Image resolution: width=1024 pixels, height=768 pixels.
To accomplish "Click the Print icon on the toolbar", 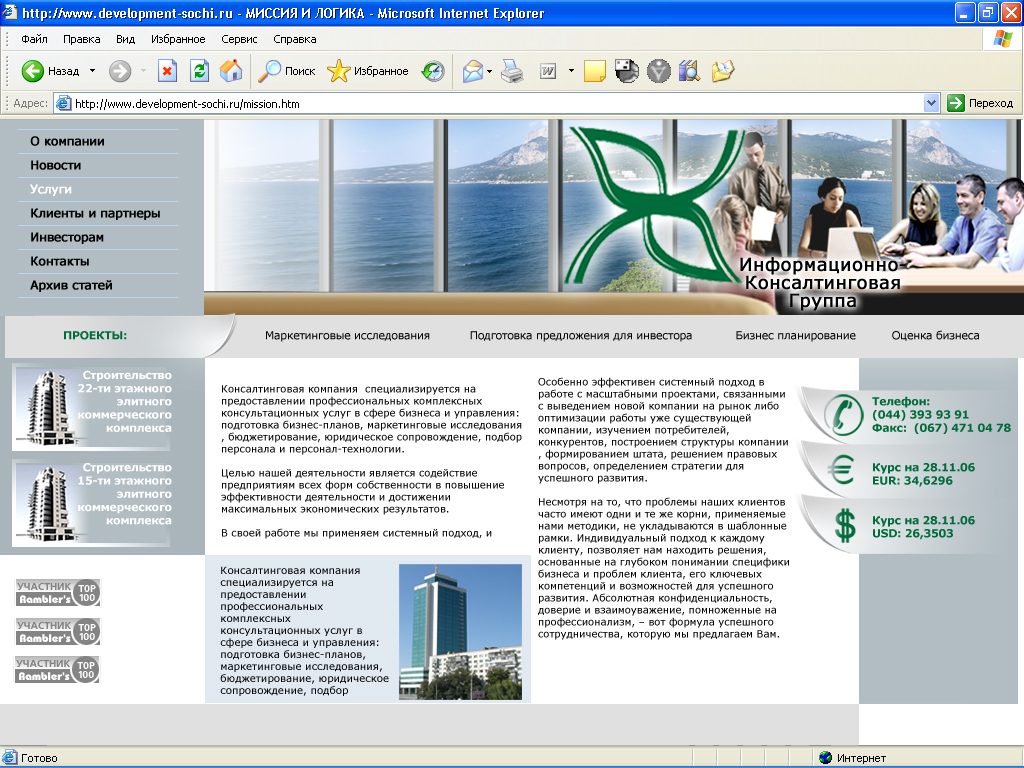I will pos(512,71).
